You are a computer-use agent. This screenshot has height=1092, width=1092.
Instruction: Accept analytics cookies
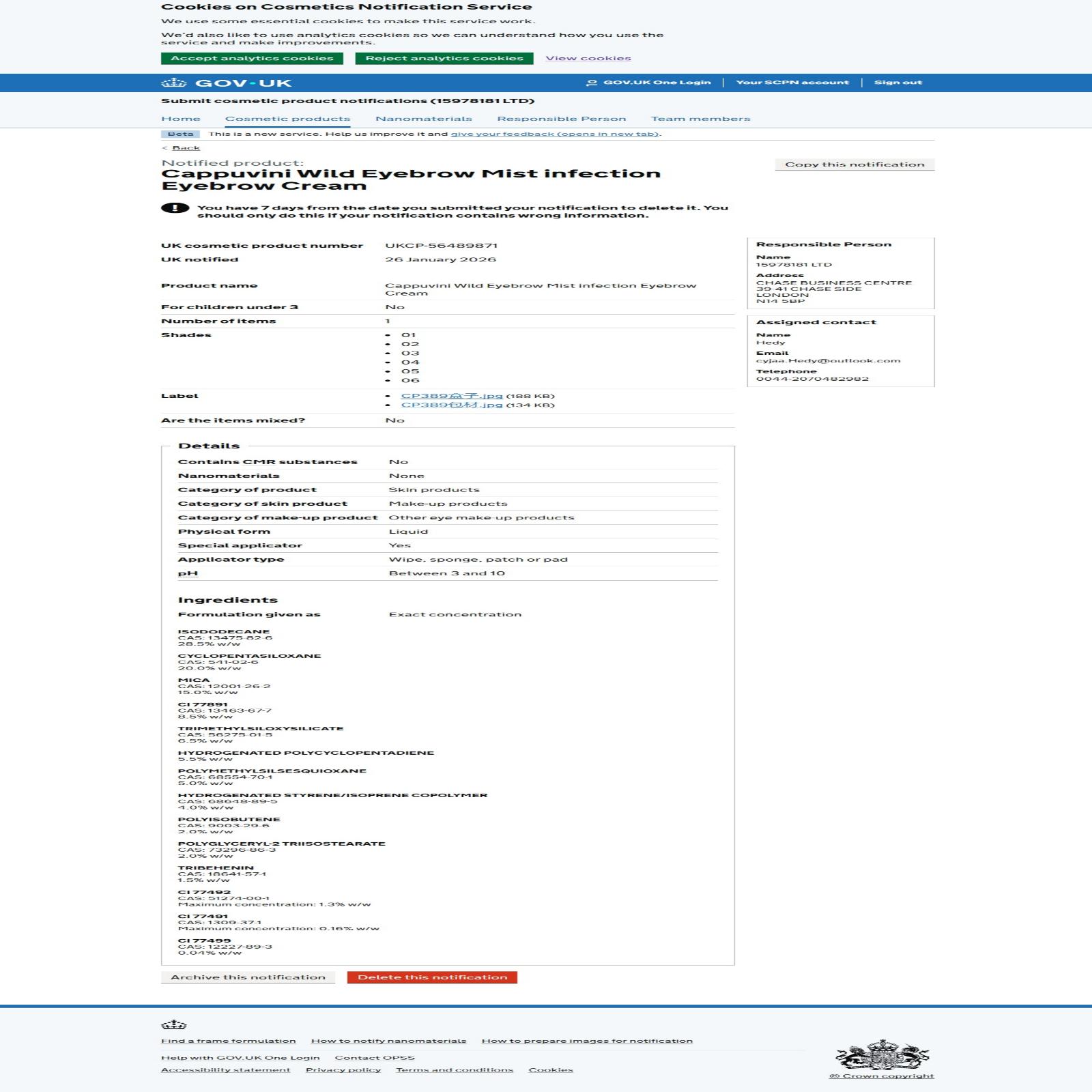point(252,59)
